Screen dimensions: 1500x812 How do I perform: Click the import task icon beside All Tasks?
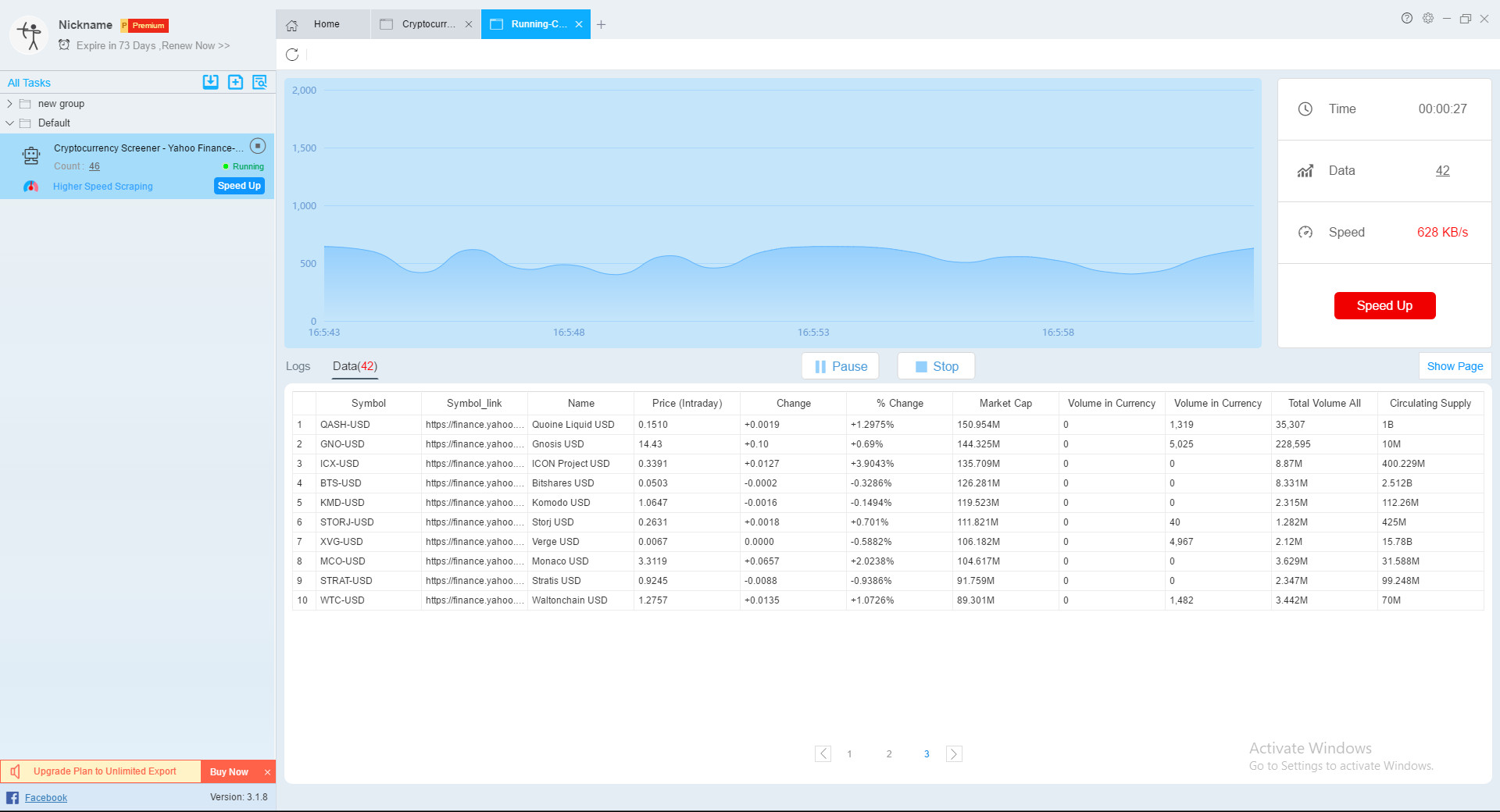coord(211,82)
